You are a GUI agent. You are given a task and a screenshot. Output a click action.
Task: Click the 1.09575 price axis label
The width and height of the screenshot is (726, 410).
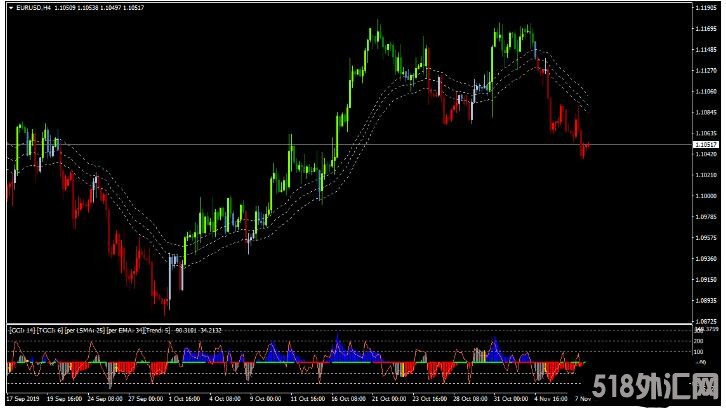[x=706, y=237]
